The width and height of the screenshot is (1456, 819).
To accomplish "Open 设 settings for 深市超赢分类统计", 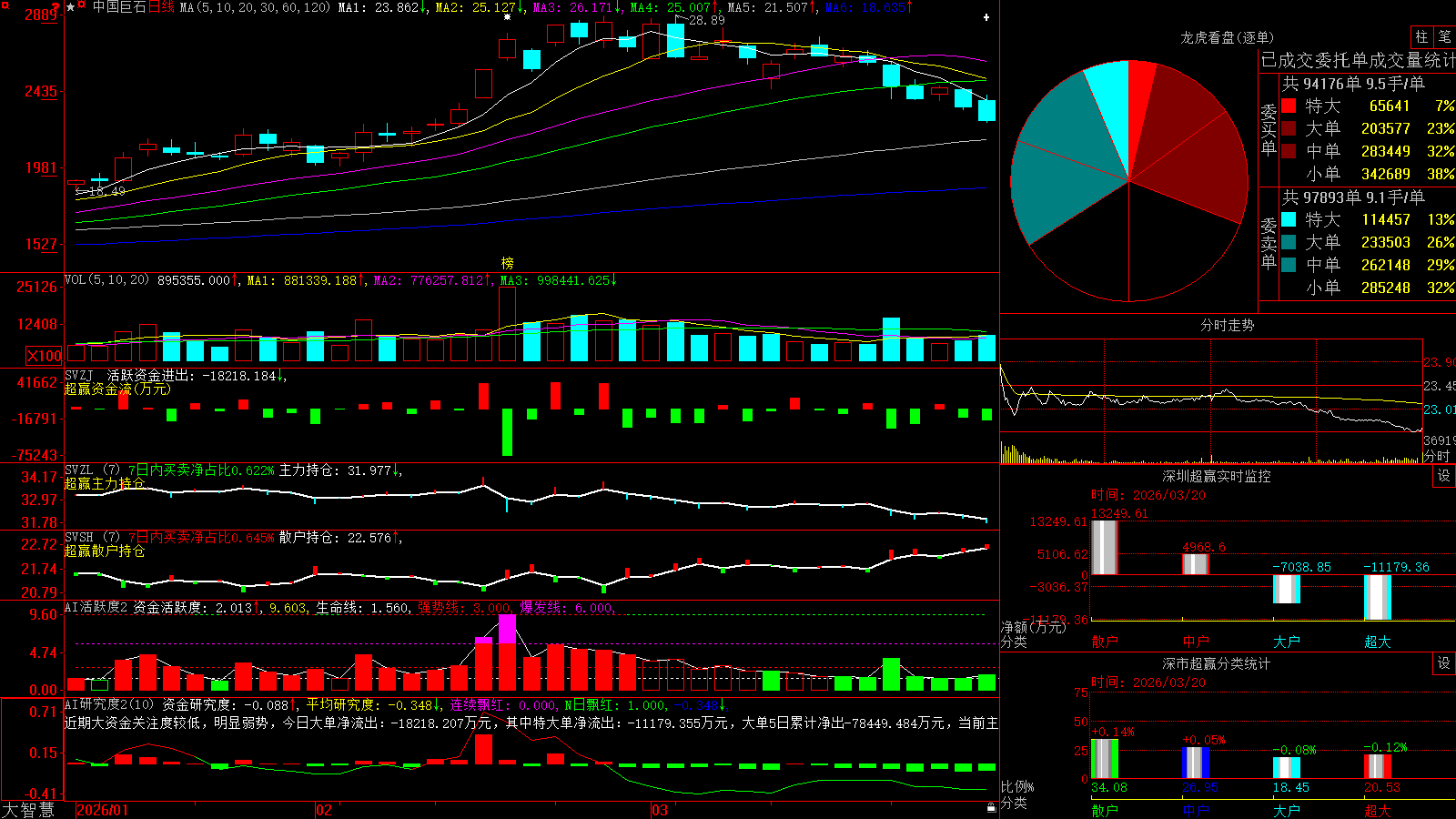I will click(x=1444, y=663).
